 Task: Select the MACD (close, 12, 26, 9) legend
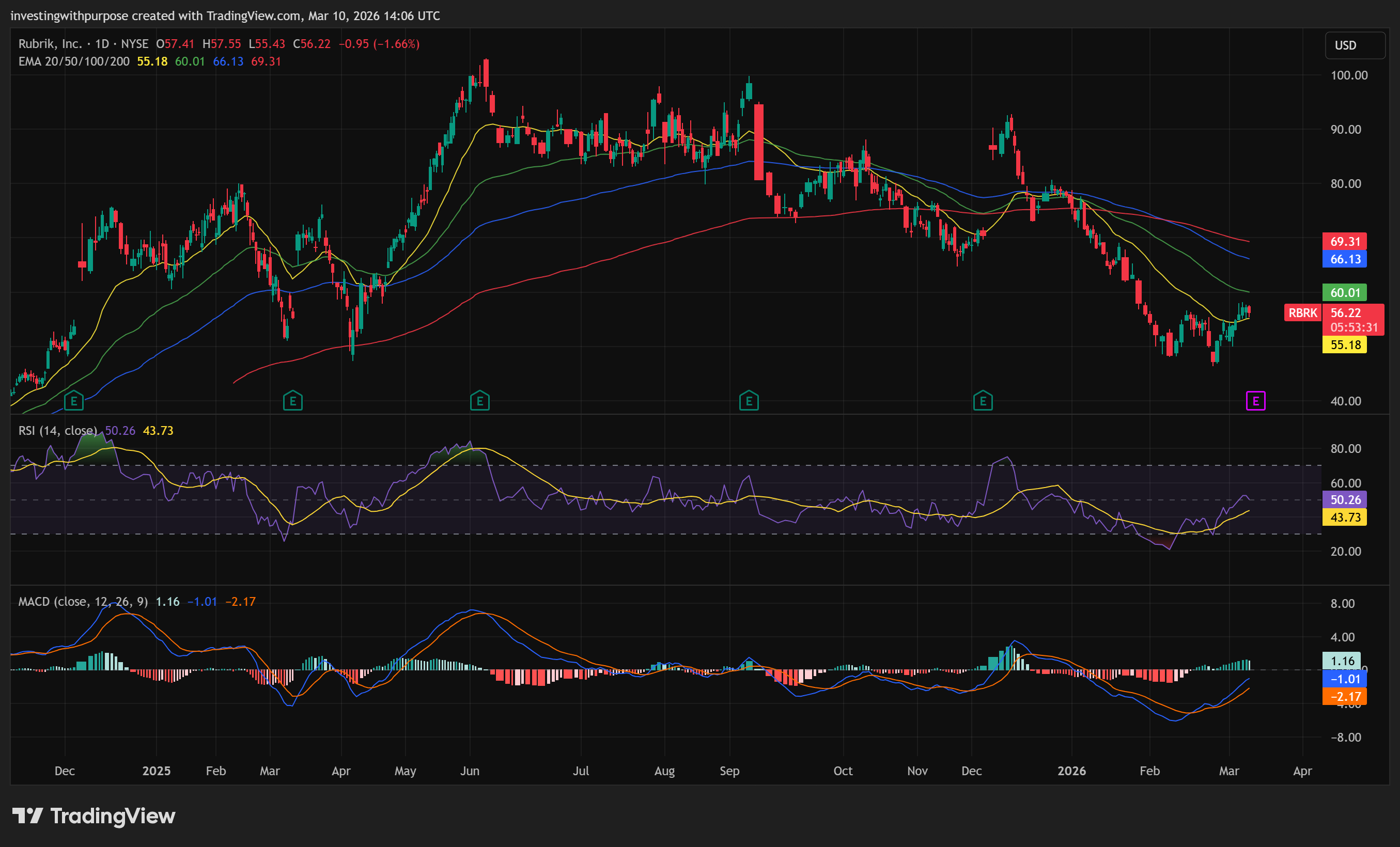pos(83,602)
